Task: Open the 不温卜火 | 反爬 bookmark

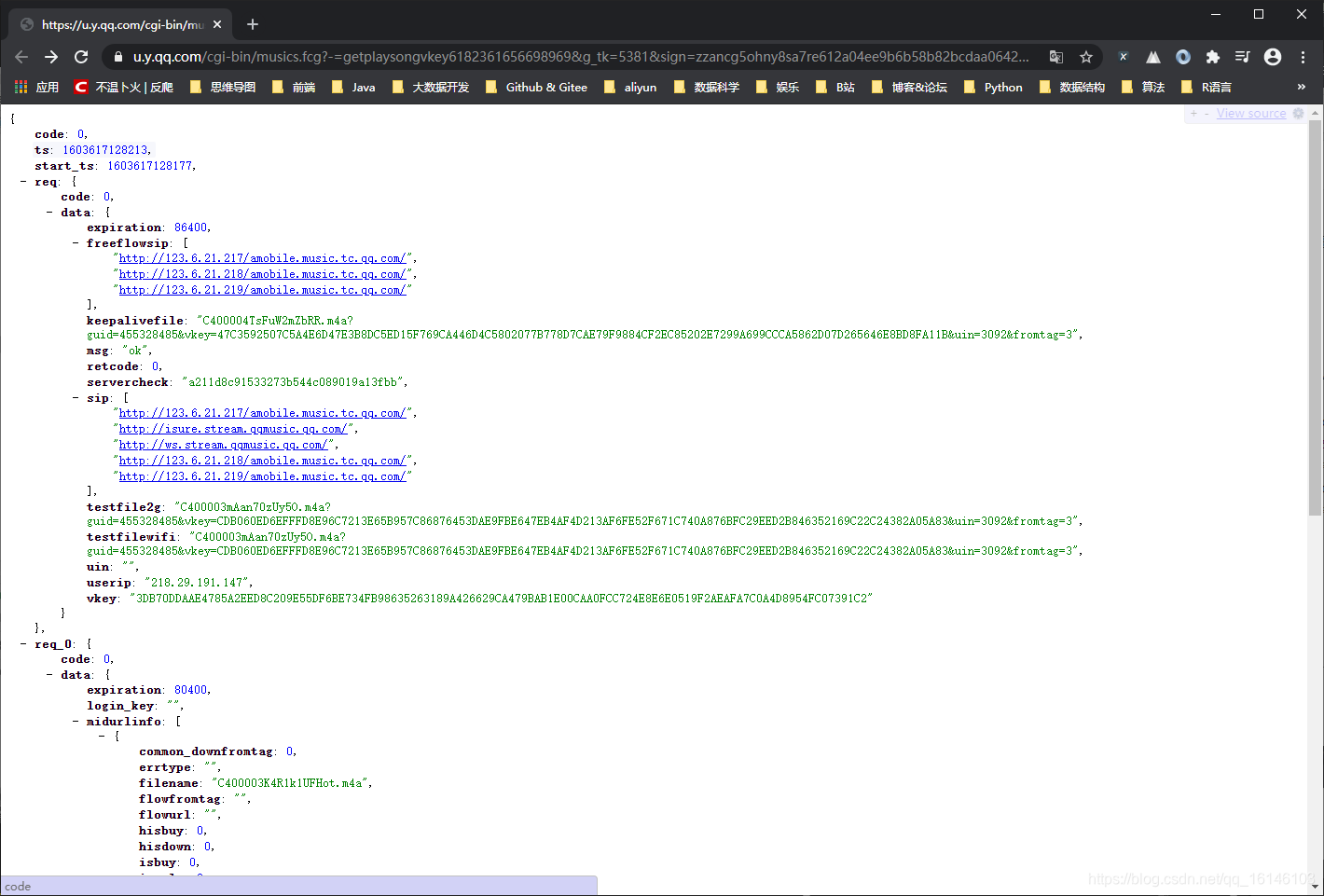Action: [124, 87]
